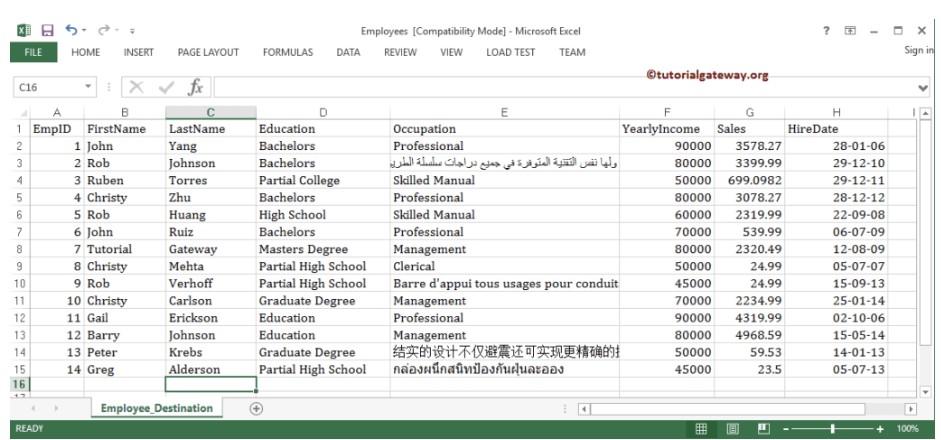Image resolution: width=941 pixels, height=440 pixels.
Task: Click cell containing Graduate Degree for Peter
Action: 323,352
